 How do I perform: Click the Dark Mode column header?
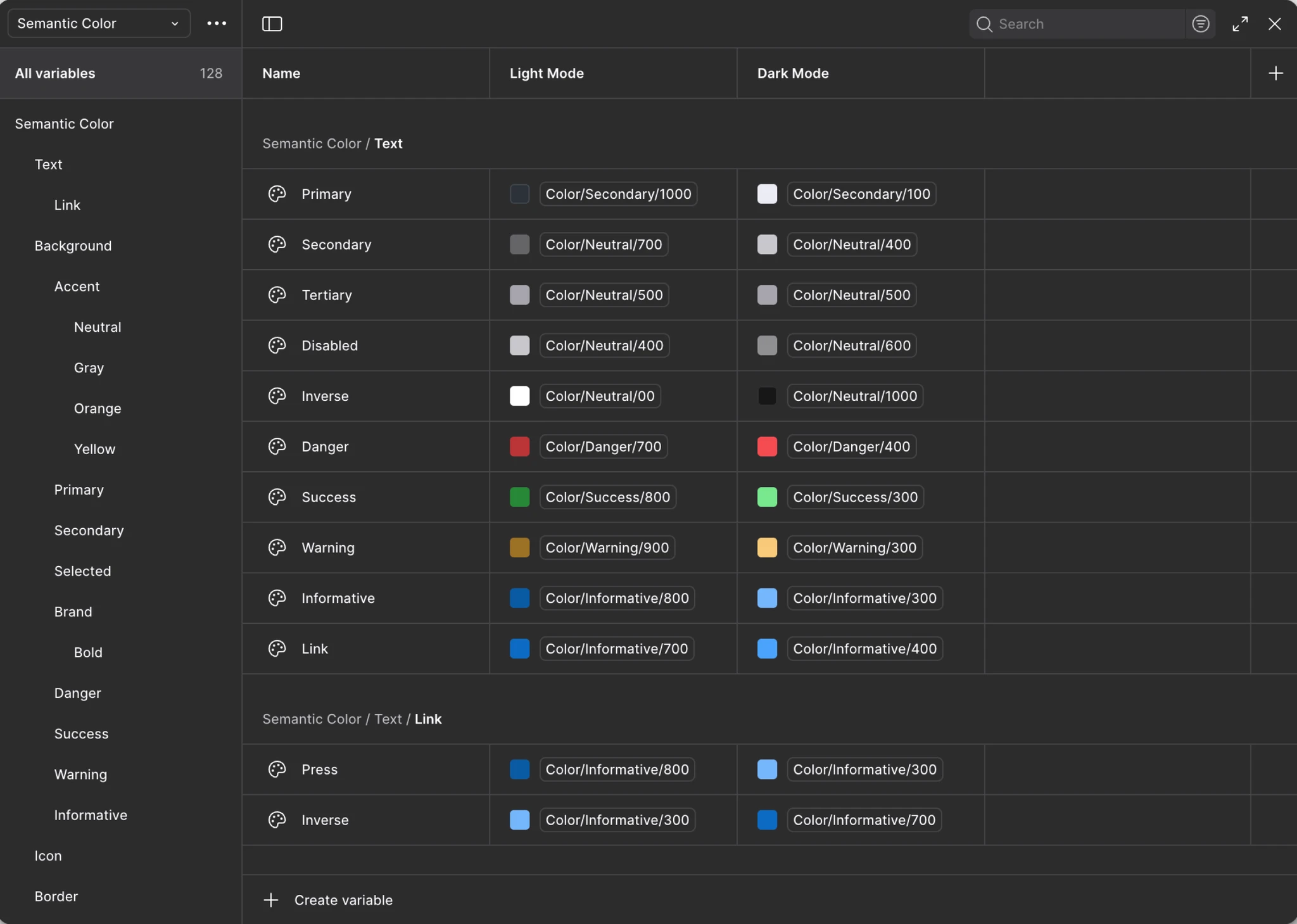tap(793, 73)
